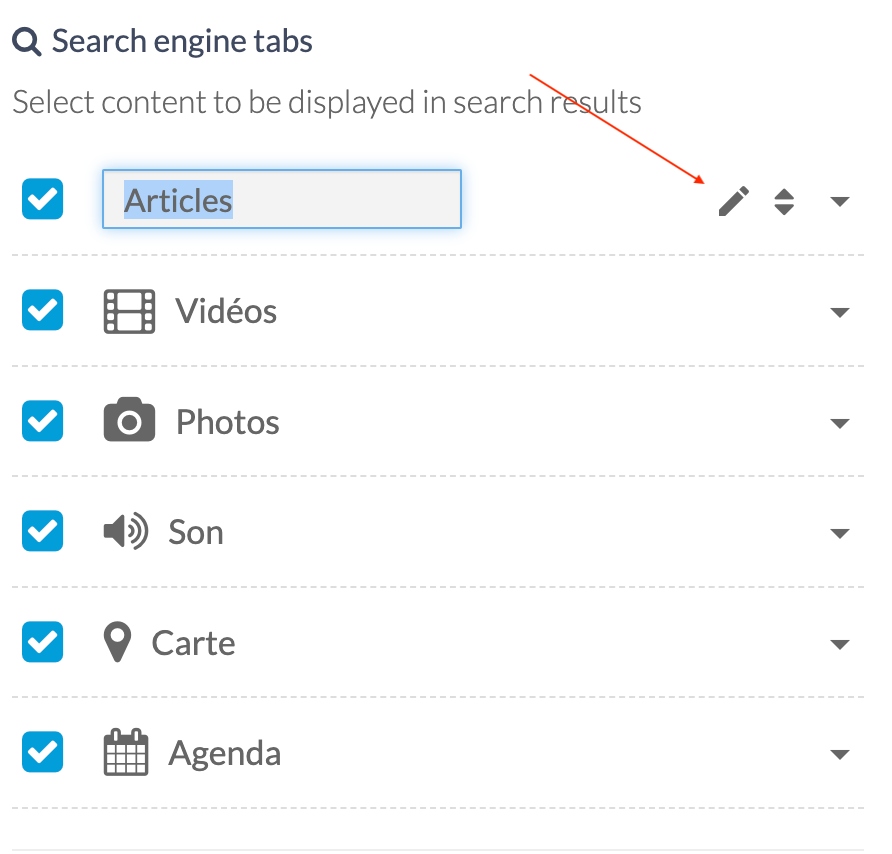The width and height of the screenshot is (892, 854).
Task: Click the speaker icon beside Son
Action: (x=126, y=531)
